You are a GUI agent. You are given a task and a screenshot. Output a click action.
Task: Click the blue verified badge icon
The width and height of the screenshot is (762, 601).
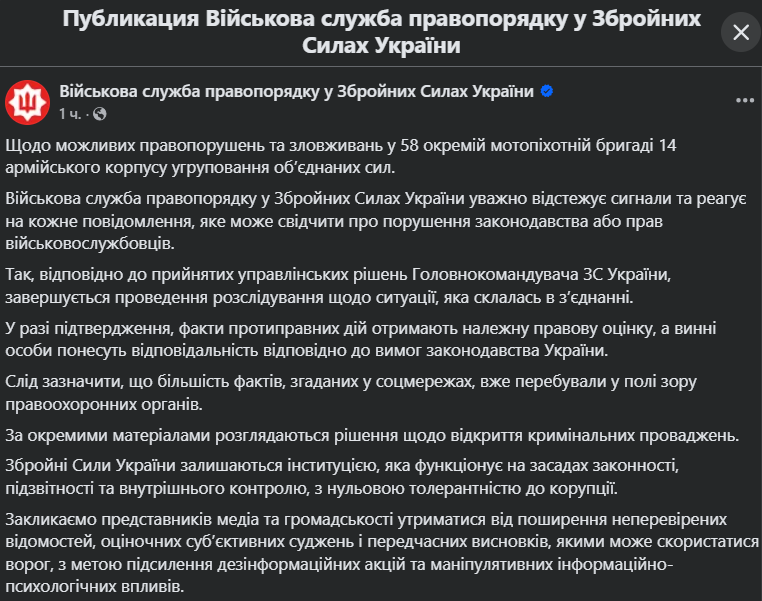coord(547,92)
